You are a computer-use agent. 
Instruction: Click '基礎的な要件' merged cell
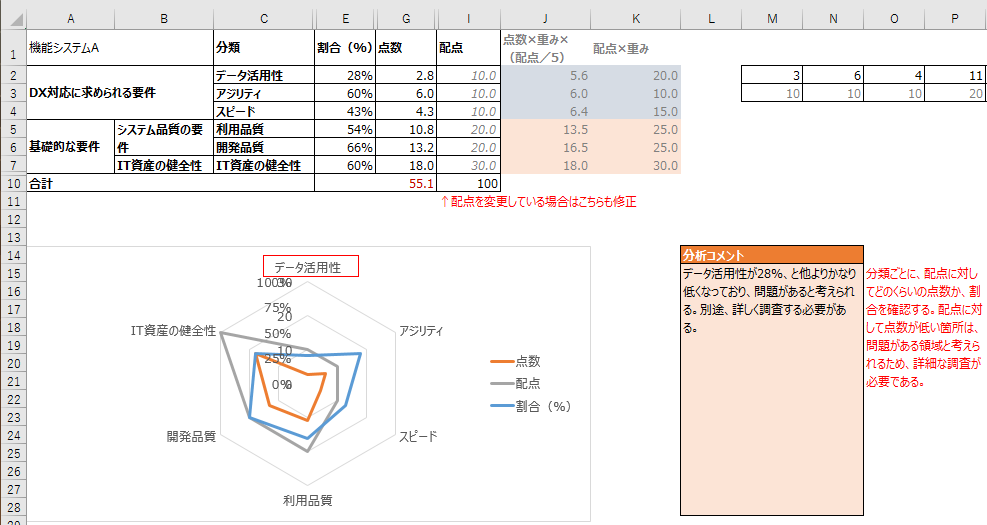[x=70, y=147]
